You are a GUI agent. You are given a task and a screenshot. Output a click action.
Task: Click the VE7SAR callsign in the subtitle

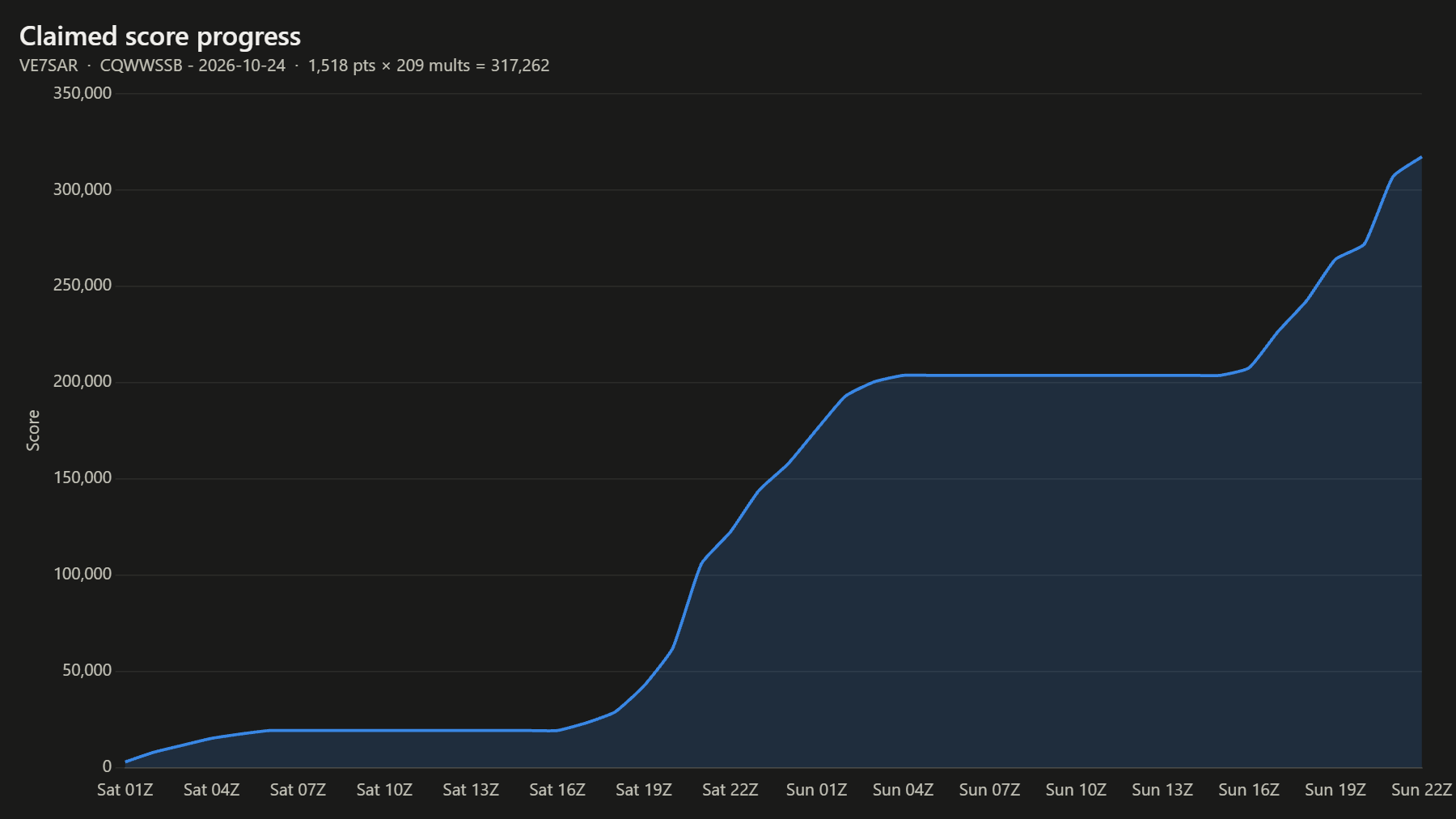click(x=49, y=66)
